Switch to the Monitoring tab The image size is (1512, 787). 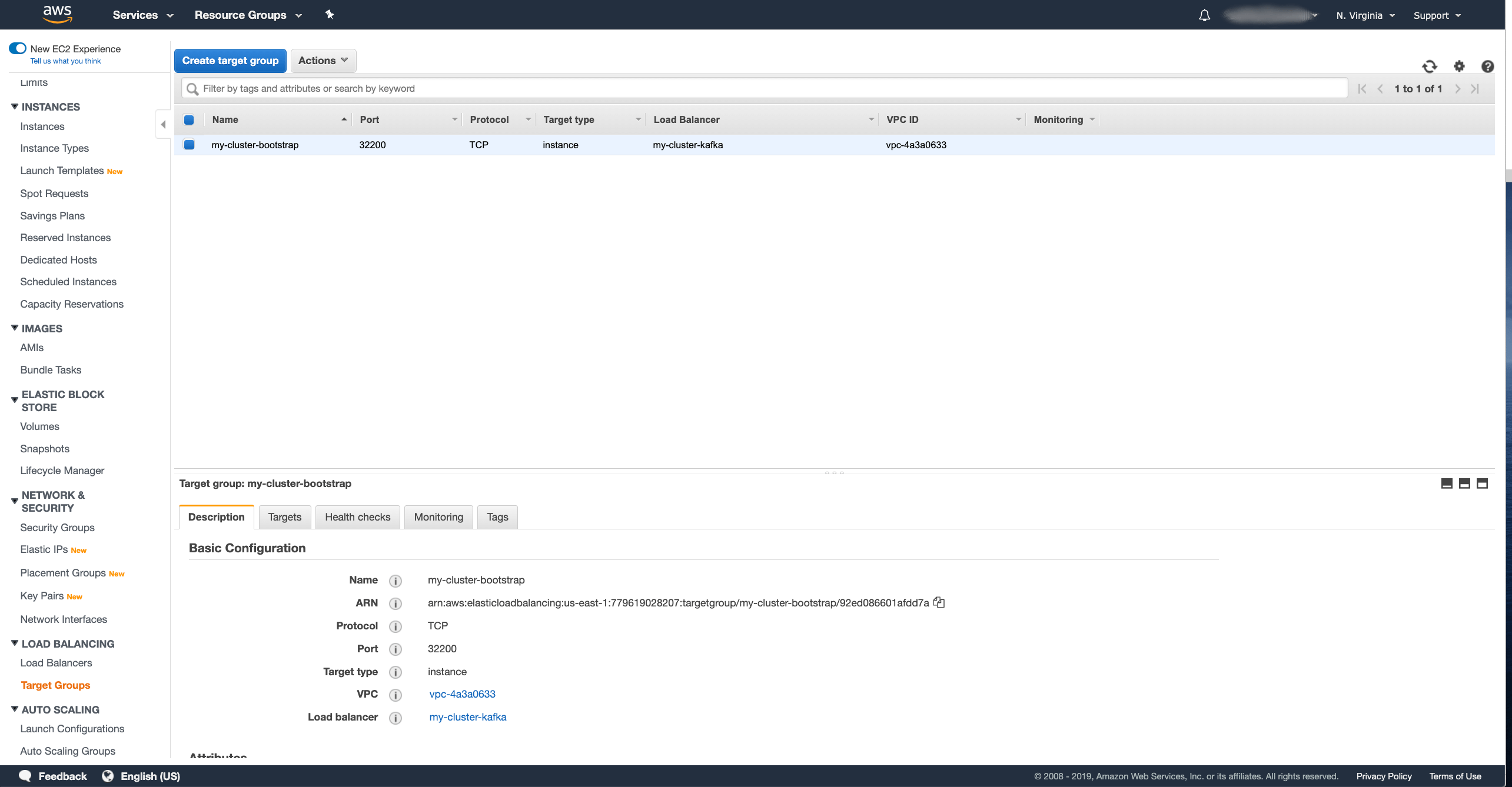[438, 517]
